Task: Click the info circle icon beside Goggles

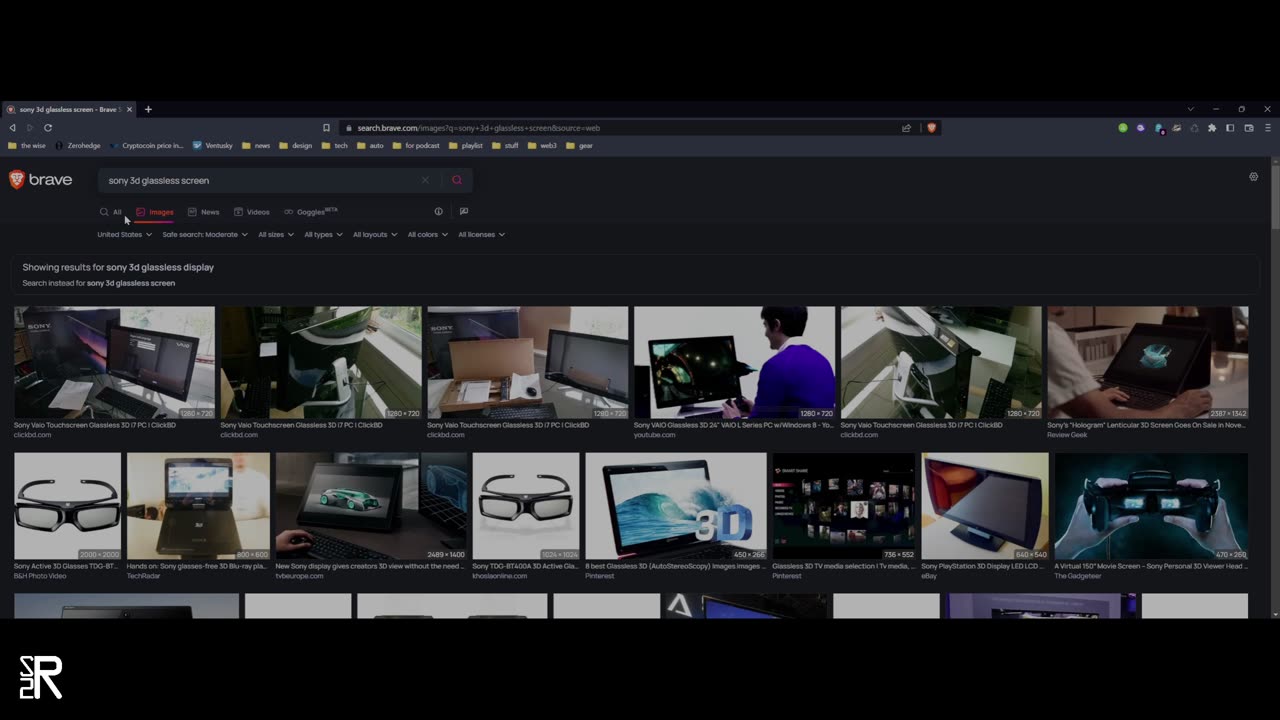Action: 438,211
